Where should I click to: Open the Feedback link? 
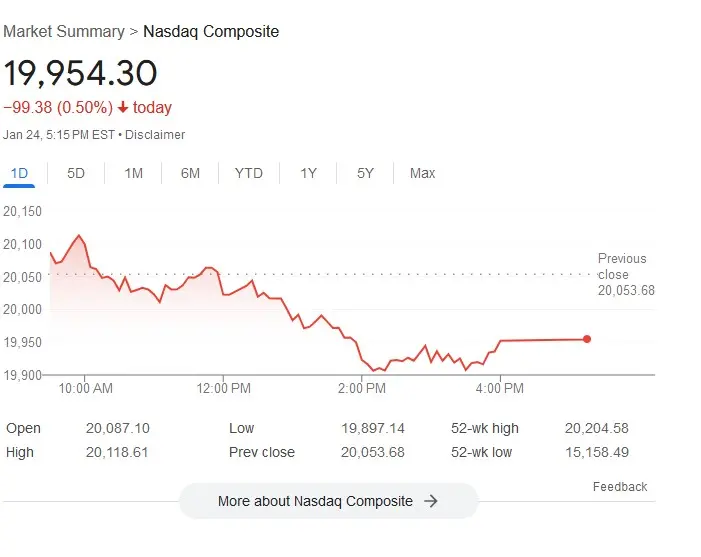620,487
